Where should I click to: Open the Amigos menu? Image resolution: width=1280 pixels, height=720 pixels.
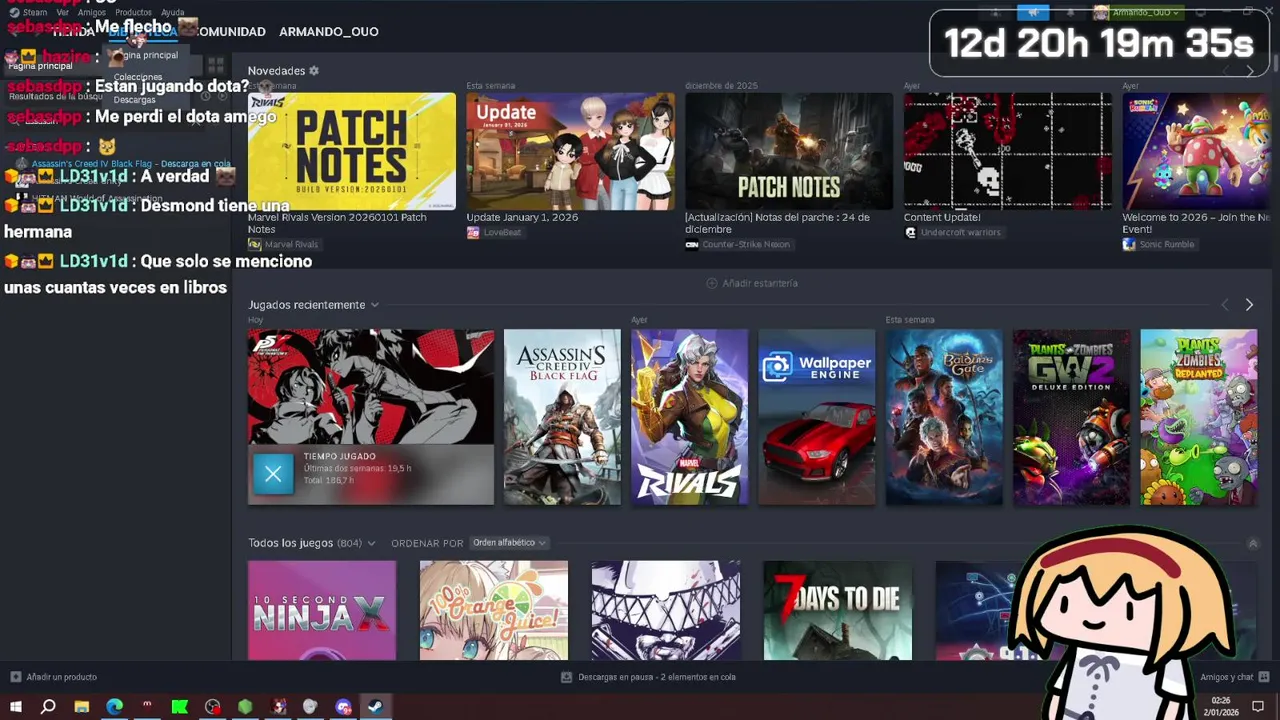coord(92,12)
